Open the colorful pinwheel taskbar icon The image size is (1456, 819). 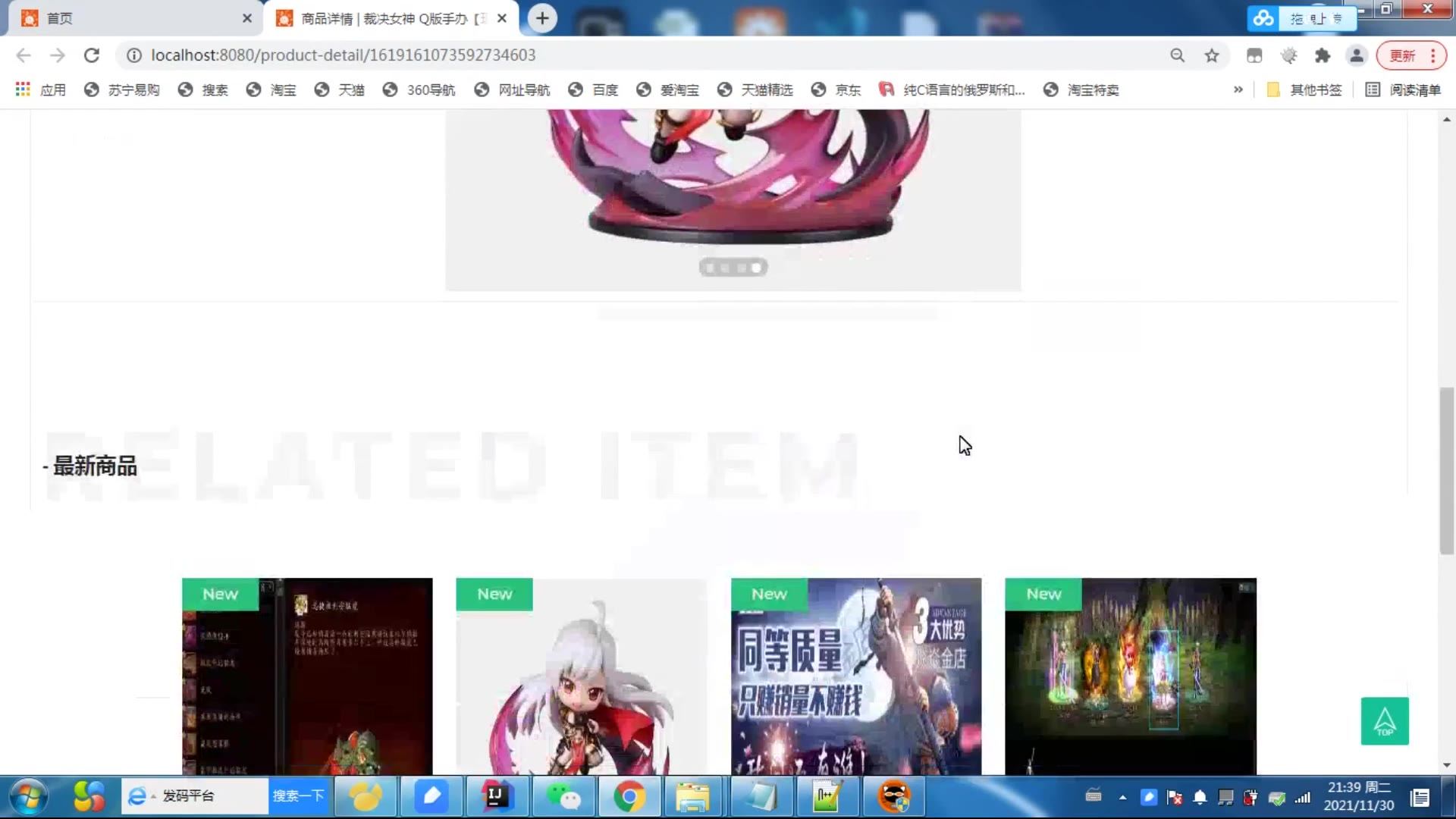(x=89, y=797)
